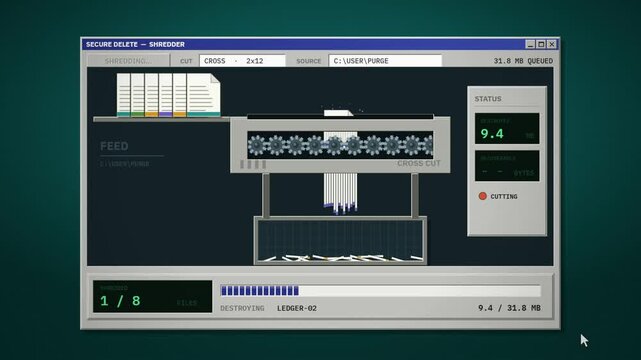641x360 pixels.
Task: Minimize the Secure Delete window
Action: pos(530,44)
